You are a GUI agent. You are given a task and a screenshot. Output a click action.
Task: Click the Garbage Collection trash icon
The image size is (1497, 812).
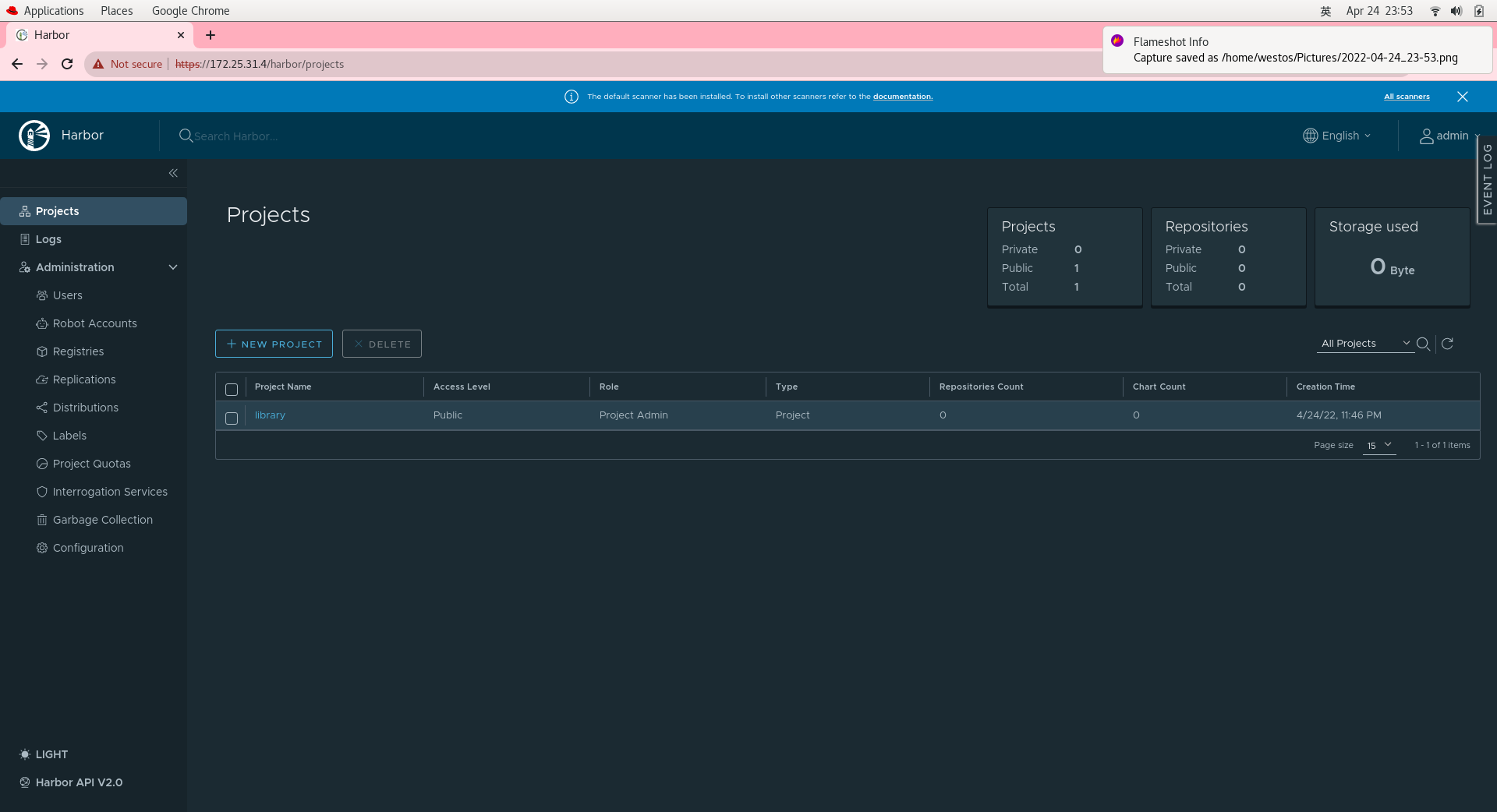coord(42,520)
